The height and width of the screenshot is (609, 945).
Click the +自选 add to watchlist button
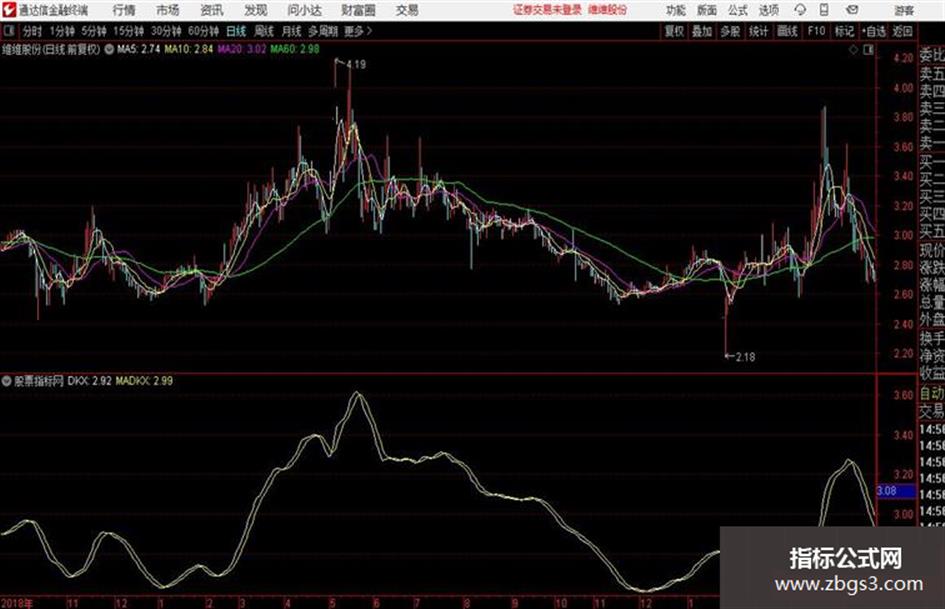tap(873, 31)
